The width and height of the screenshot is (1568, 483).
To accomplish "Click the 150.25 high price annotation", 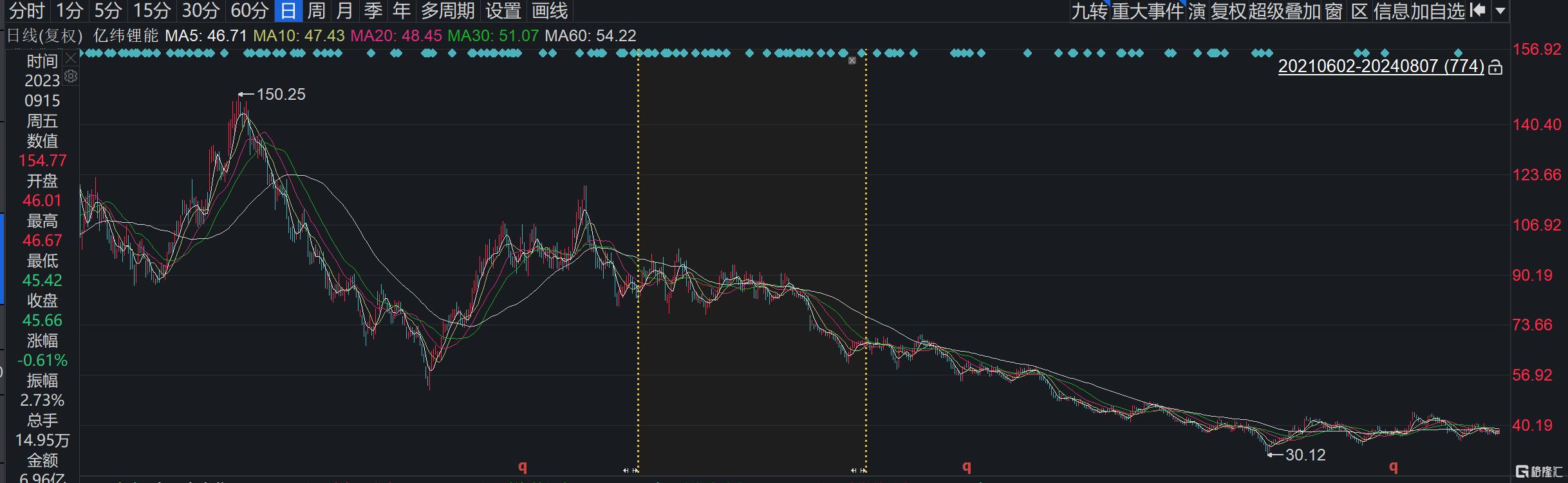I will (281, 94).
